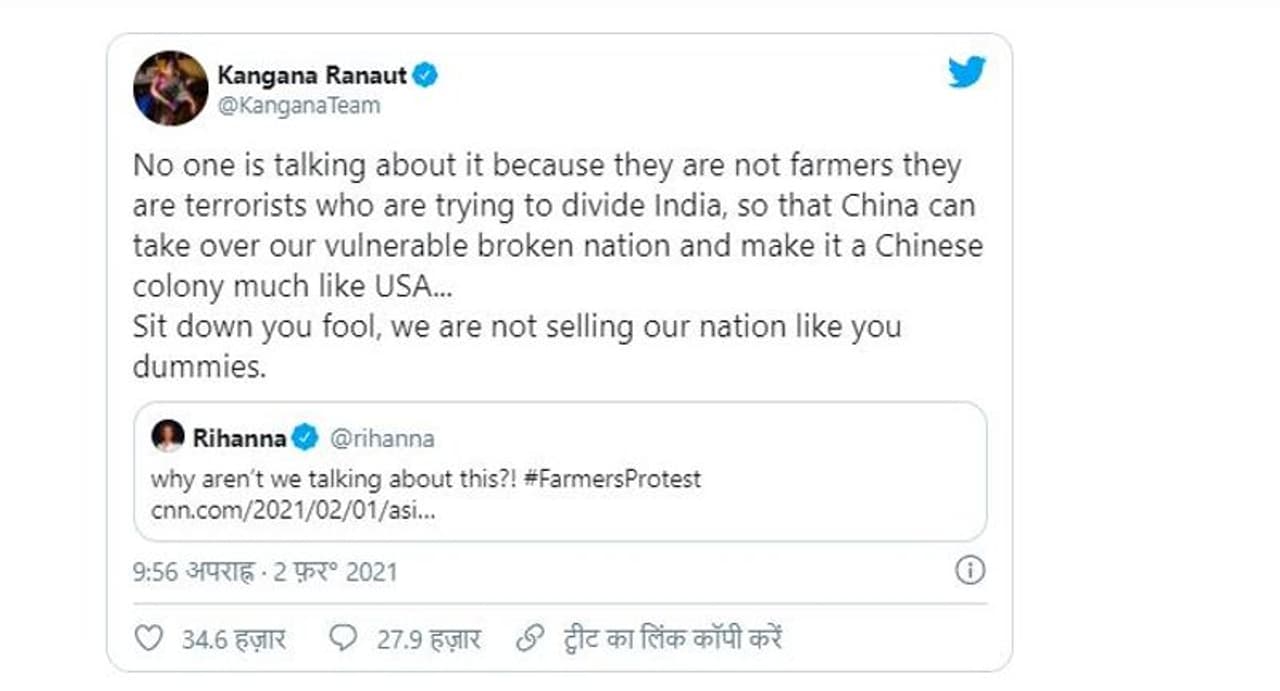Open Kangana Ranaut's profile picture
The image size is (1280, 691).
coord(170,88)
